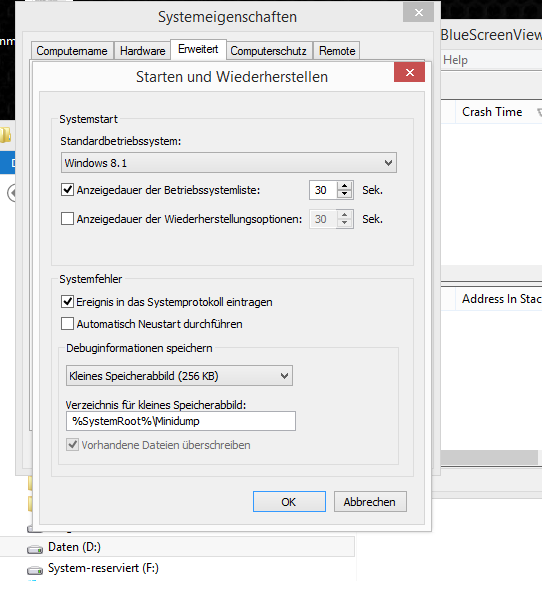This screenshot has width=542, height=601.
Task: Click the Abbrechen button
Action: pos(370,502)
